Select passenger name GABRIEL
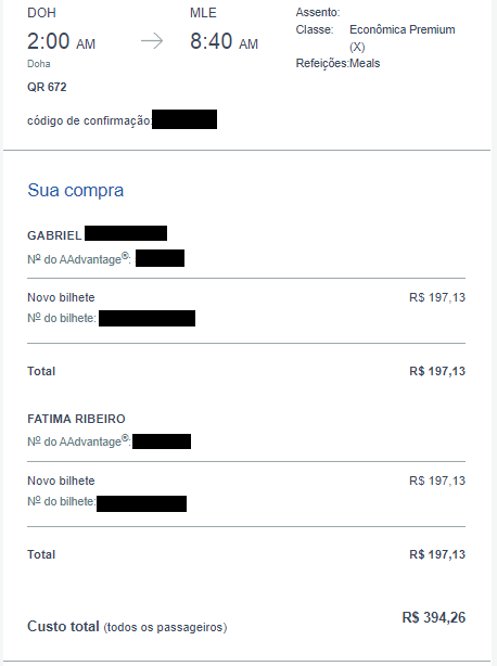Viewport: 497px width, 666px height. click(x=54, y=235)
